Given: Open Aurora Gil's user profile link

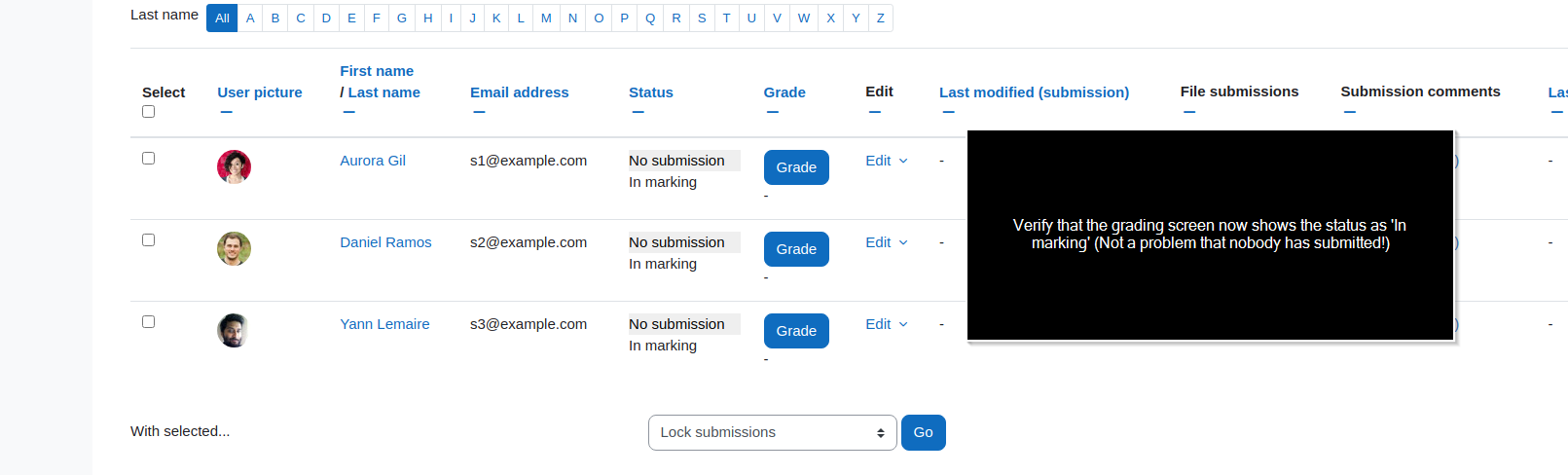Looking at the screenshot, I should [x=373, y=161].
